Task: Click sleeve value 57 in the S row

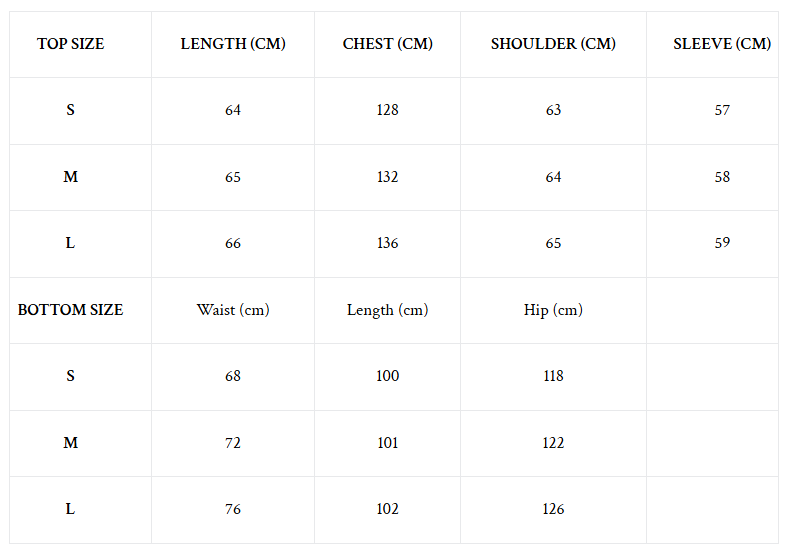Action: [722, 110]
